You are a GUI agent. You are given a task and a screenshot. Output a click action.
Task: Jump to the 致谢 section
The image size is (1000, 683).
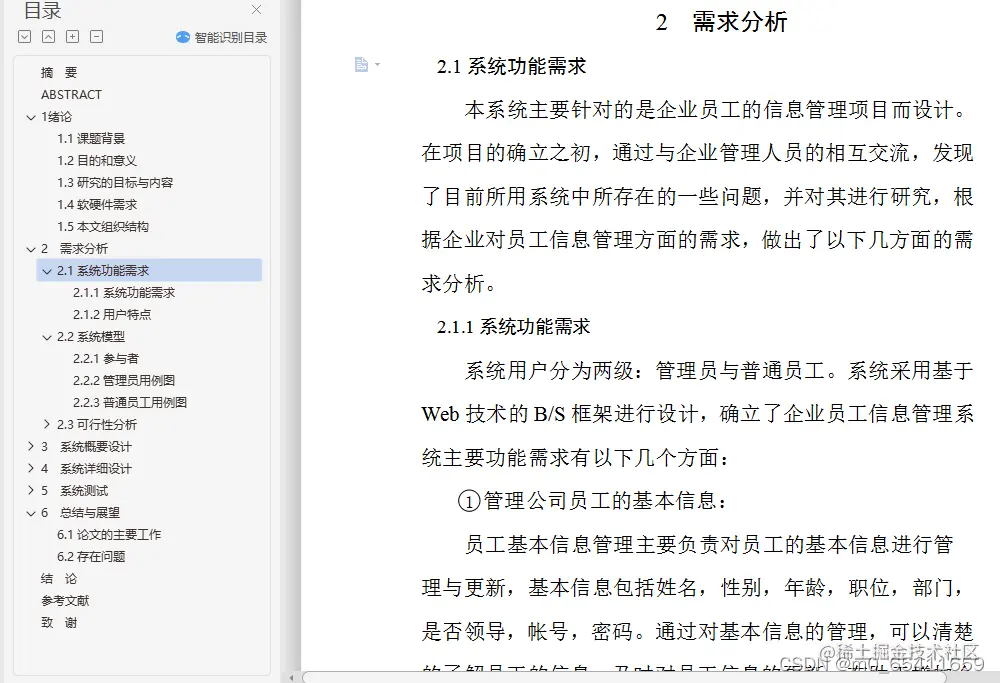56,622
